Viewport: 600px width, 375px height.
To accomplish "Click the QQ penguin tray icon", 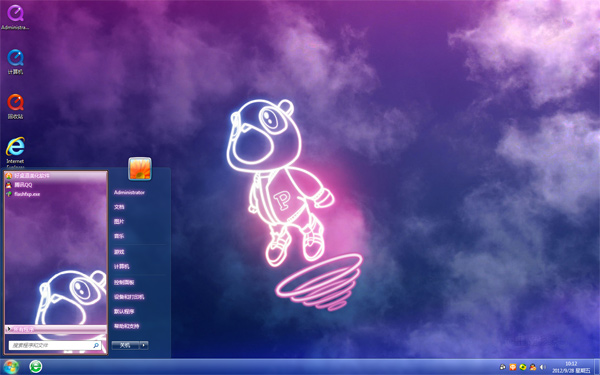I will point(533,367).
